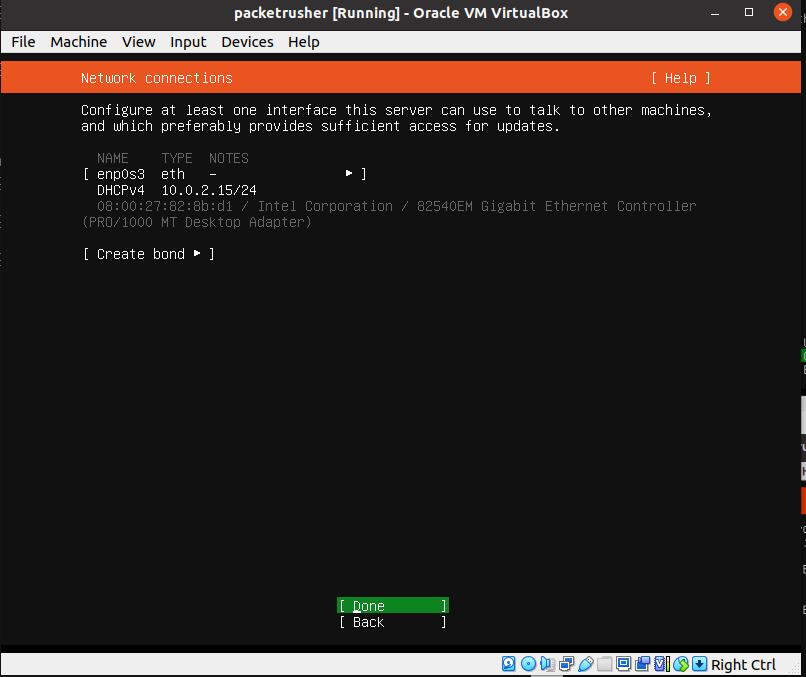Open the USB devices status icon
806x677 pixels.
click(585, 664)
